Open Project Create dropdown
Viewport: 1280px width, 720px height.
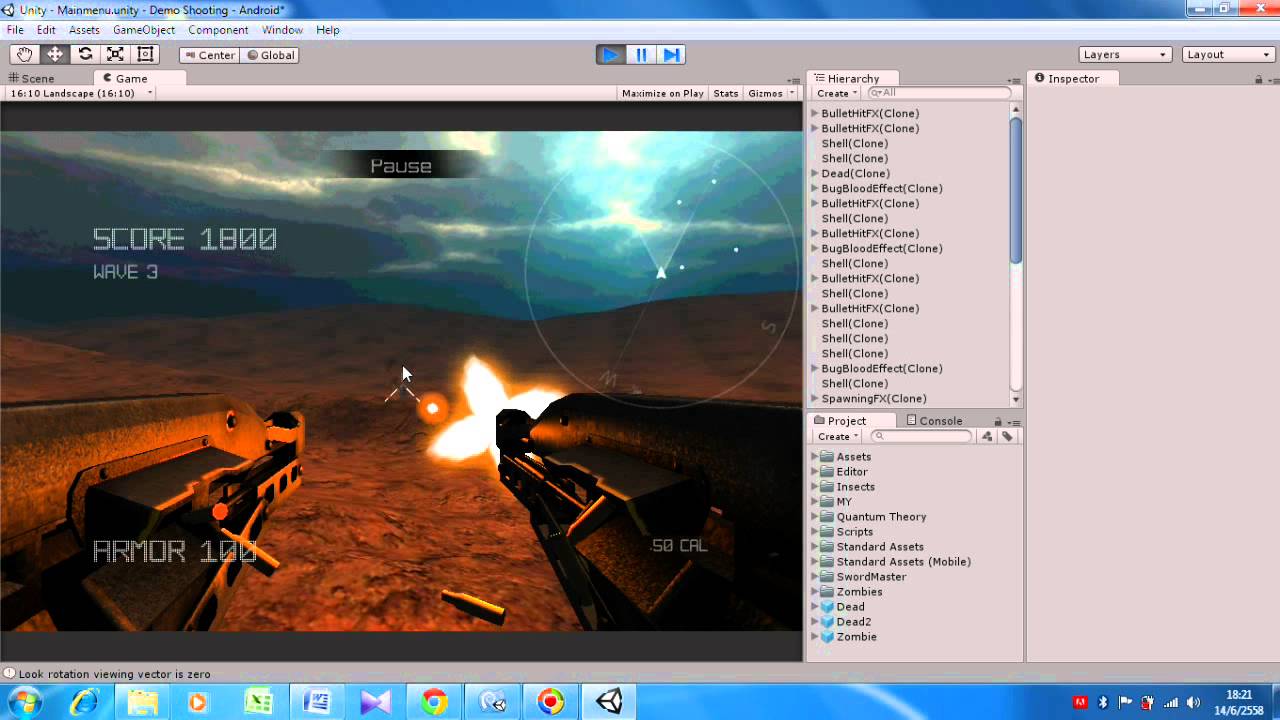tap(837, 437)
